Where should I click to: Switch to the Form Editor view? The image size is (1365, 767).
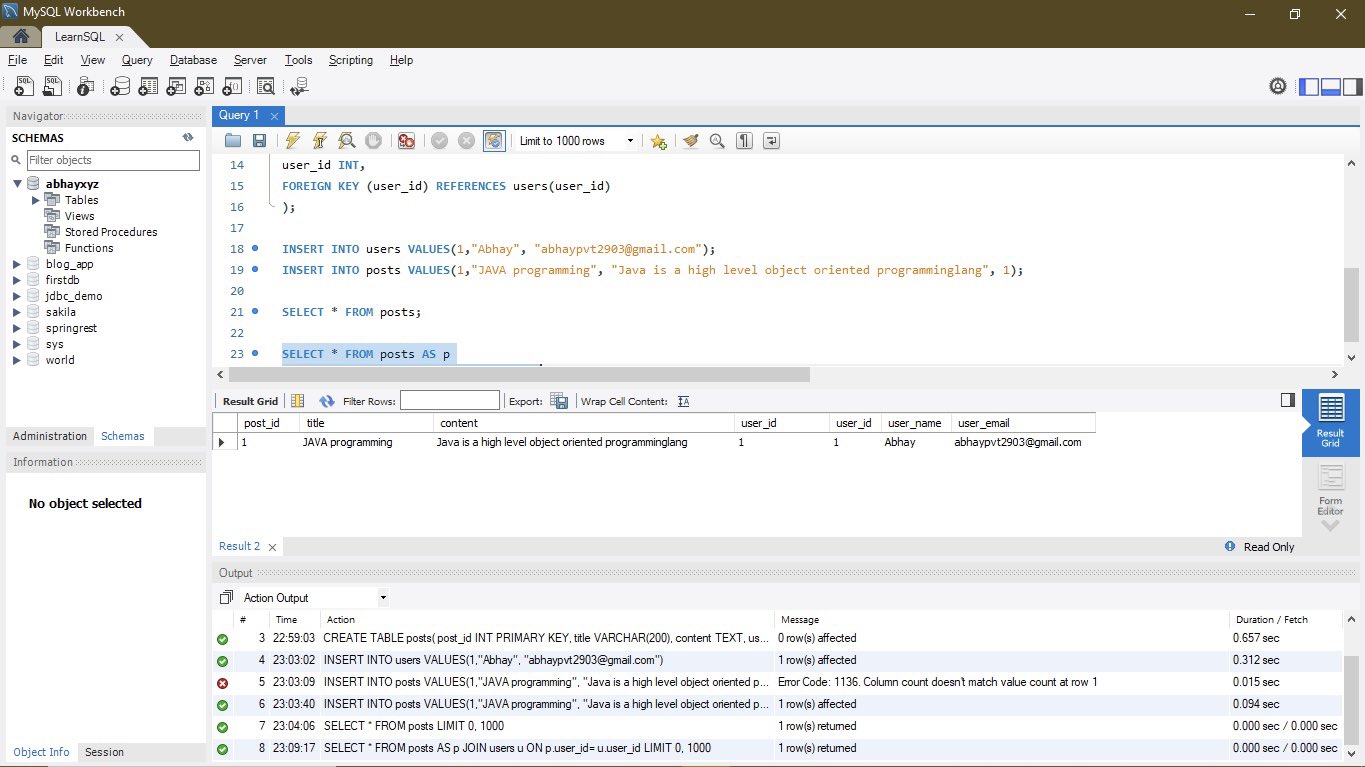point(1330,490)
